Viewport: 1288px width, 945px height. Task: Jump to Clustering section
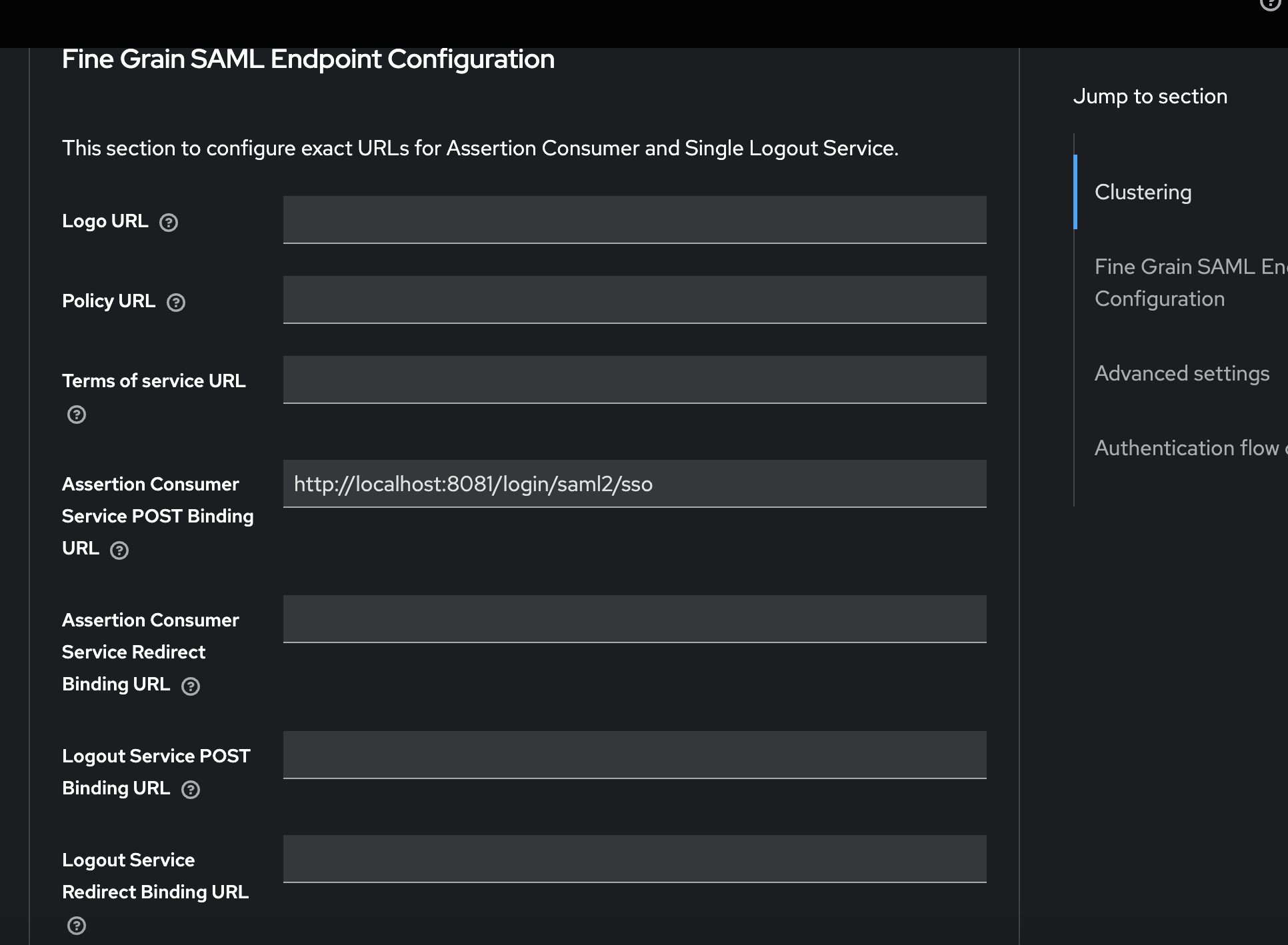pyautogui.click(x=1143, y=192)
